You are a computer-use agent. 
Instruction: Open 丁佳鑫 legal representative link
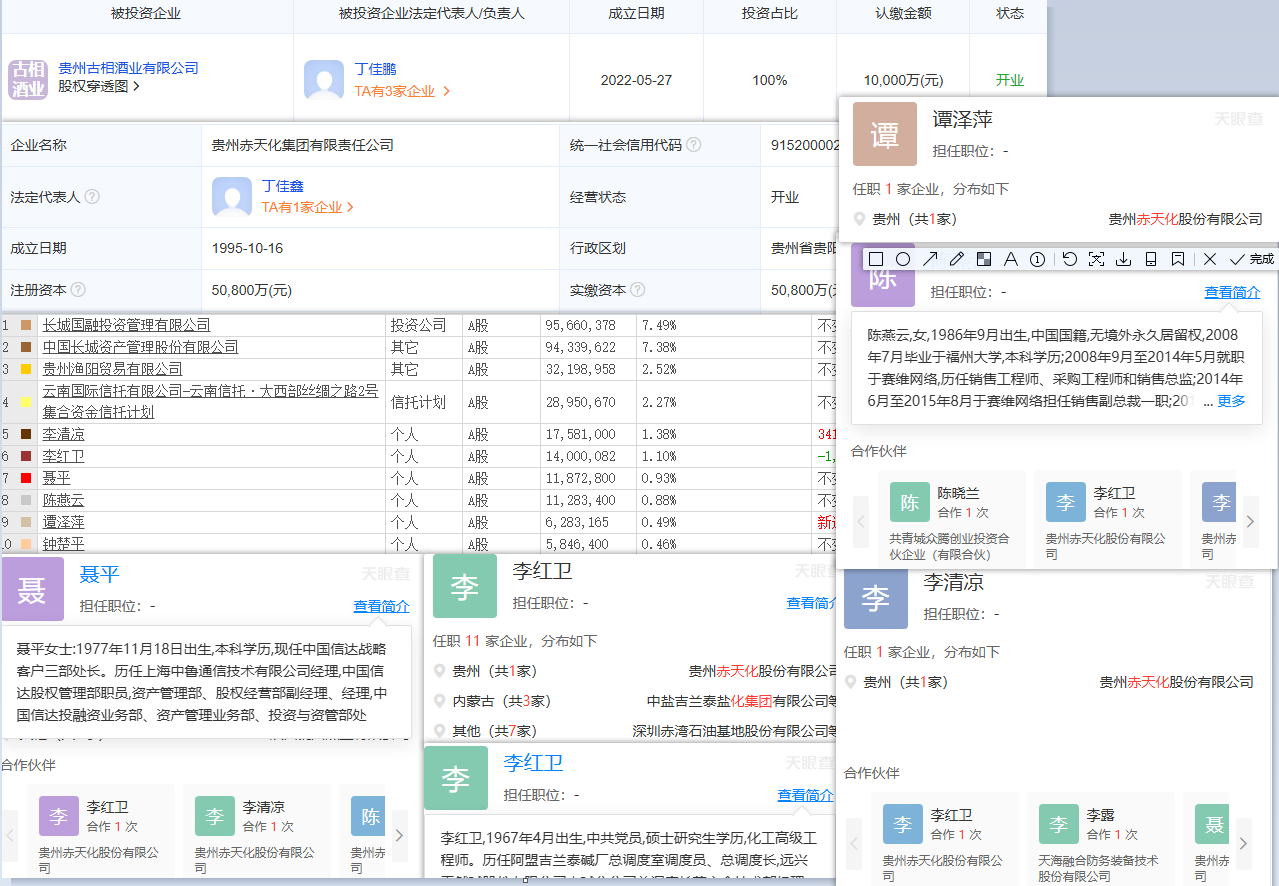point(283,186)
